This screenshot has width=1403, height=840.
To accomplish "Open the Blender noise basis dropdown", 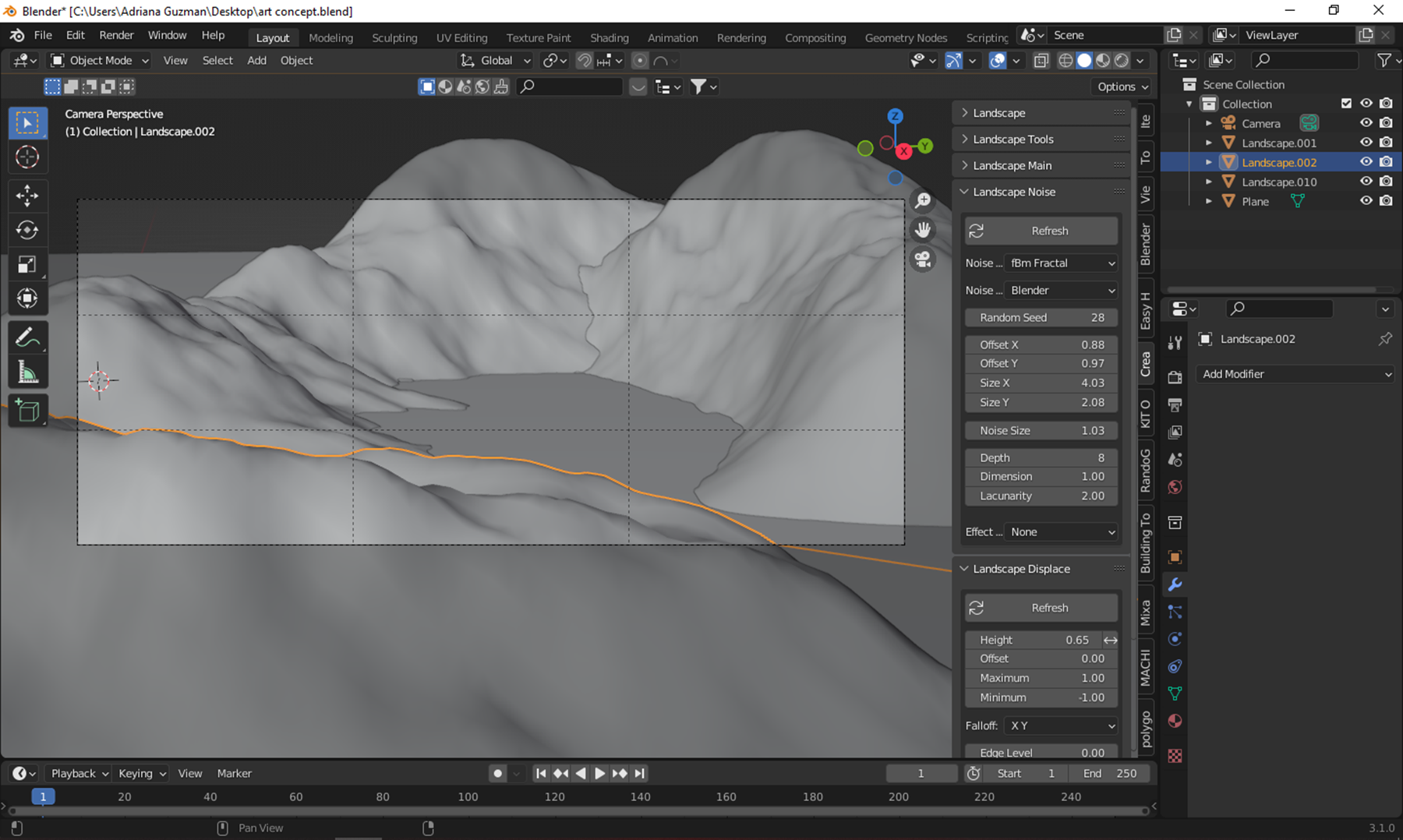I will tap(1062, 291).
